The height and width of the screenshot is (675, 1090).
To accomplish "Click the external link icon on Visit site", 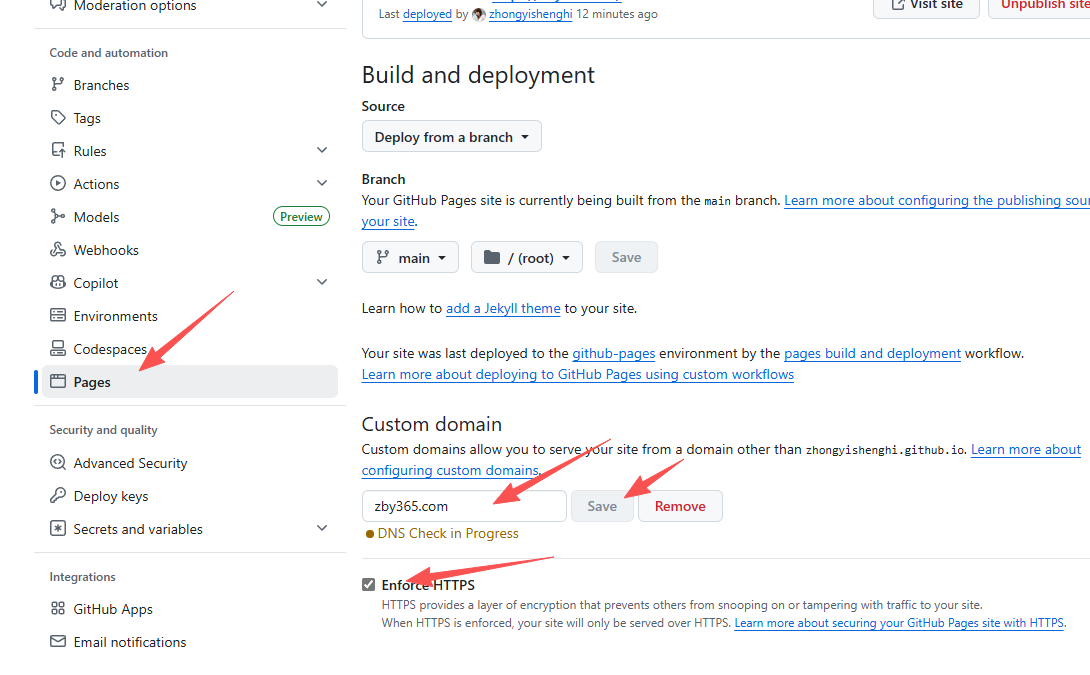I will (x=898, y=5).
